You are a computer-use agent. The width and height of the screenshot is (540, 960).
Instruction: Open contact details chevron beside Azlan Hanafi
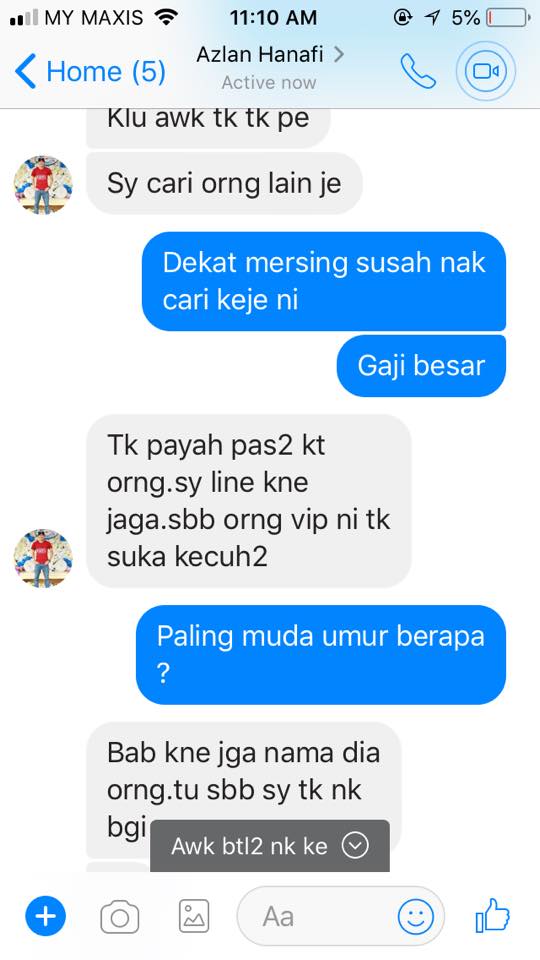(339, 54)
